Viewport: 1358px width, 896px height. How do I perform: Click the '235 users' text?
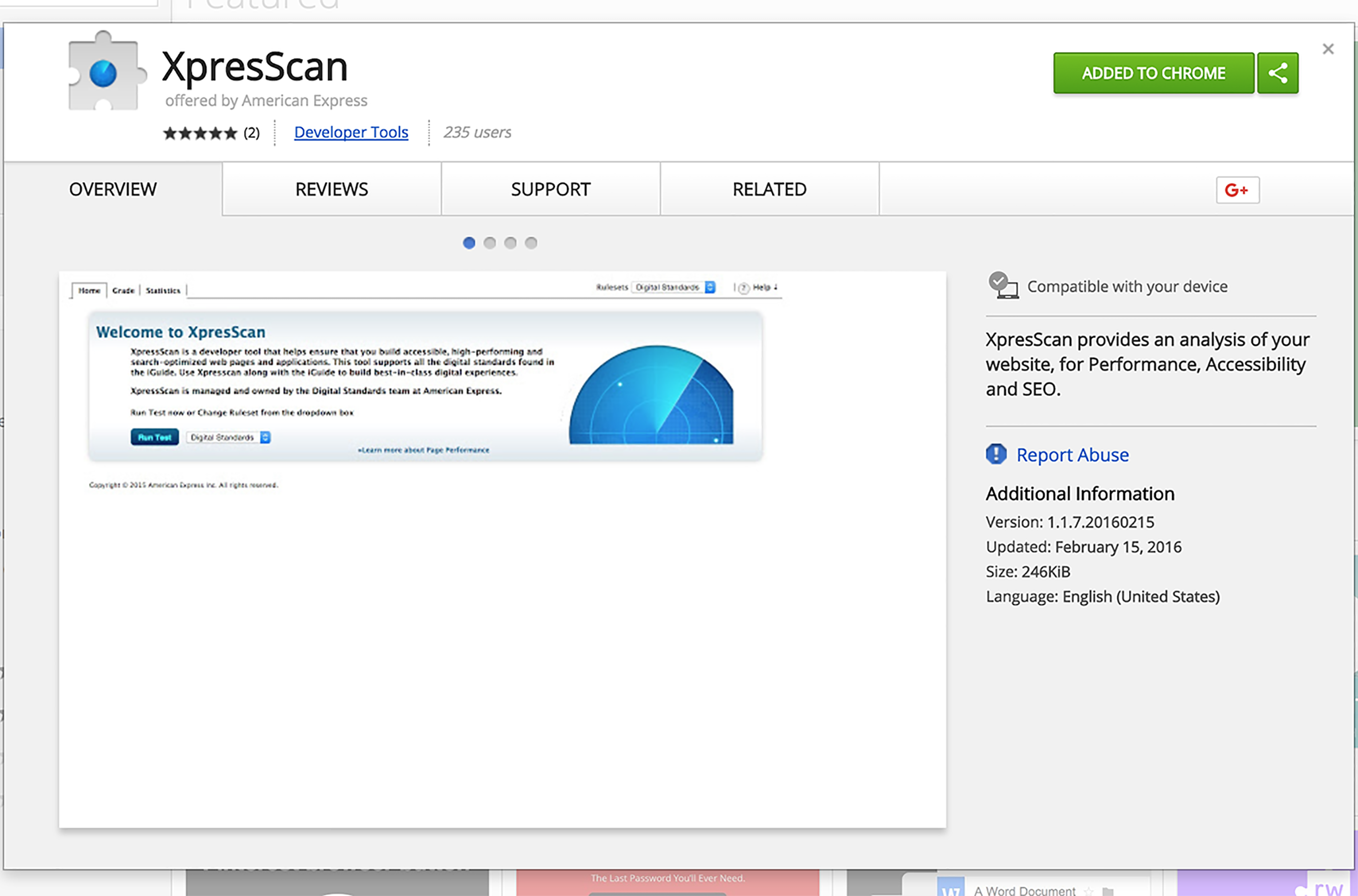pos(477,132)
